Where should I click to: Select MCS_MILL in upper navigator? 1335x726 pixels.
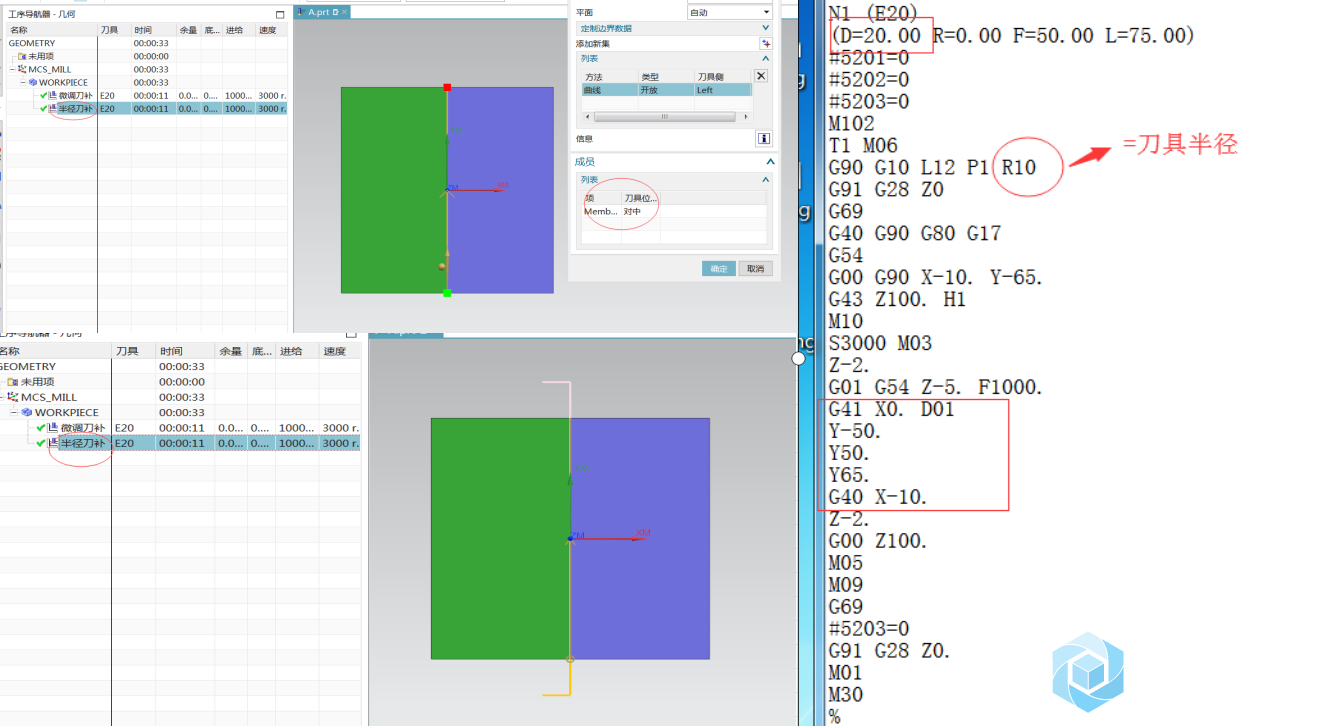52,69
